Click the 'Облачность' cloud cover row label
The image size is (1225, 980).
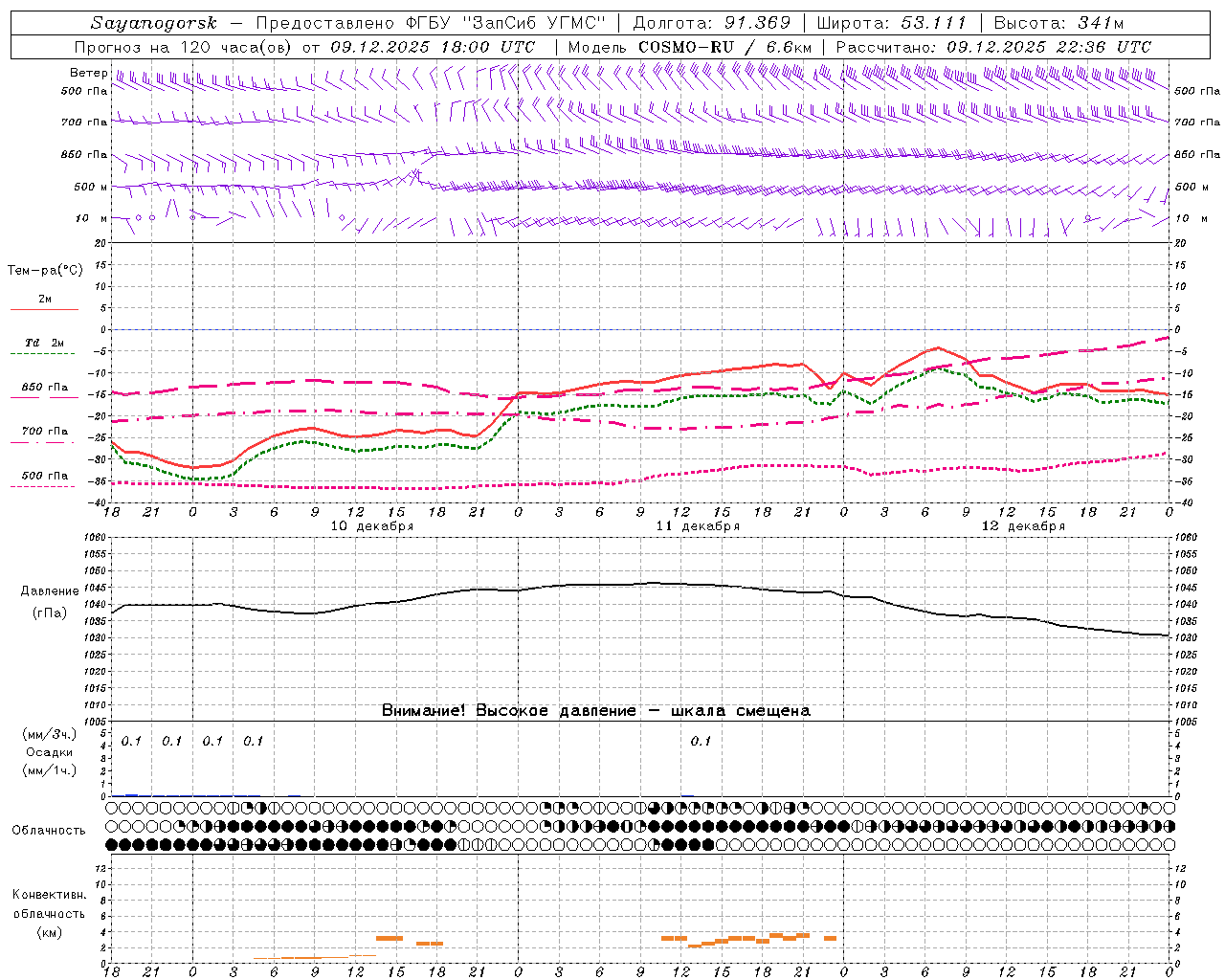pyautogui.click(x=49, y=830)
